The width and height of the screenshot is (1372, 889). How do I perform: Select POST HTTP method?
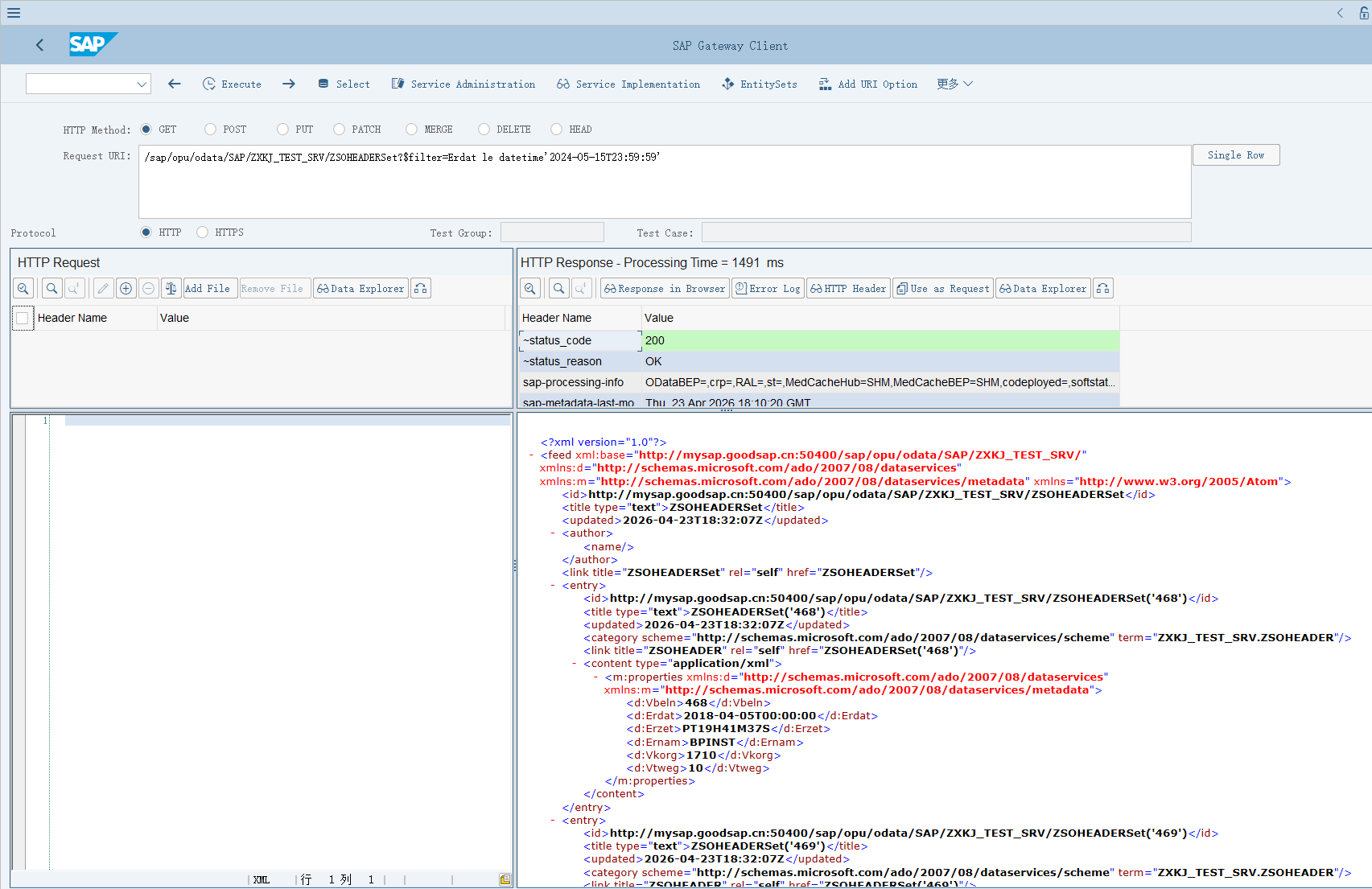[x=210, y=129]
